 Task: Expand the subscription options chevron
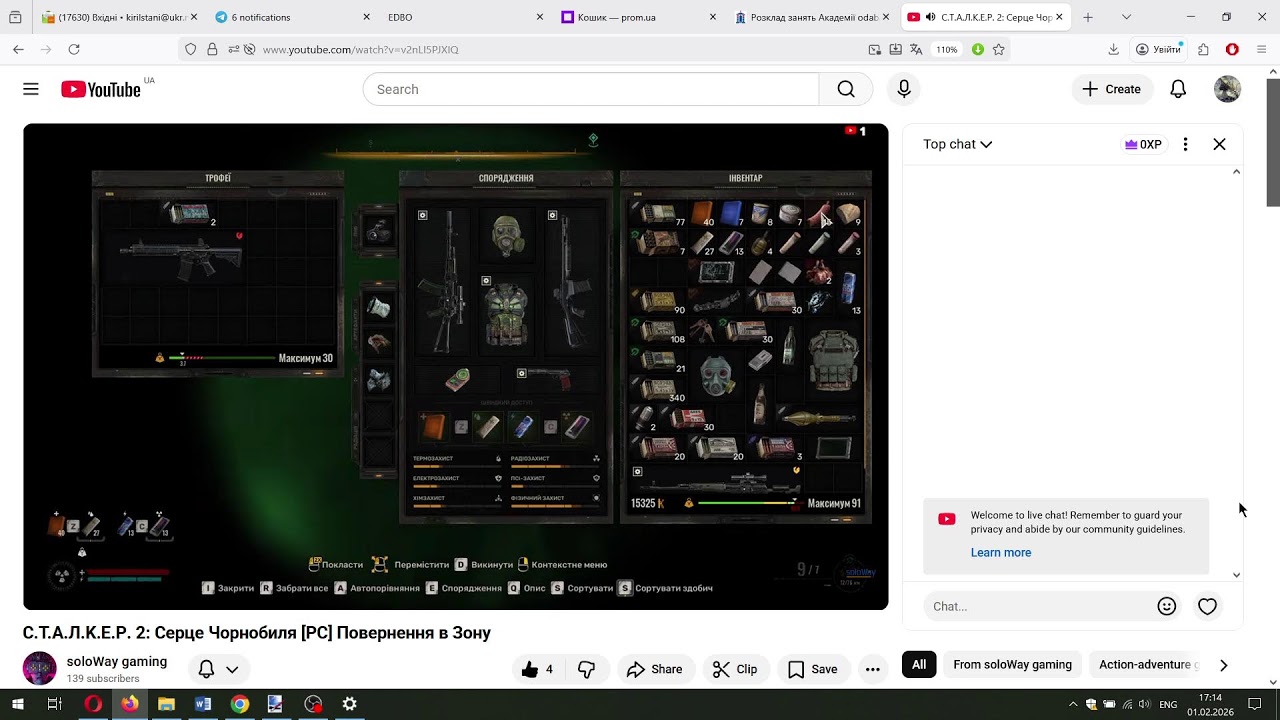(232, 669)
